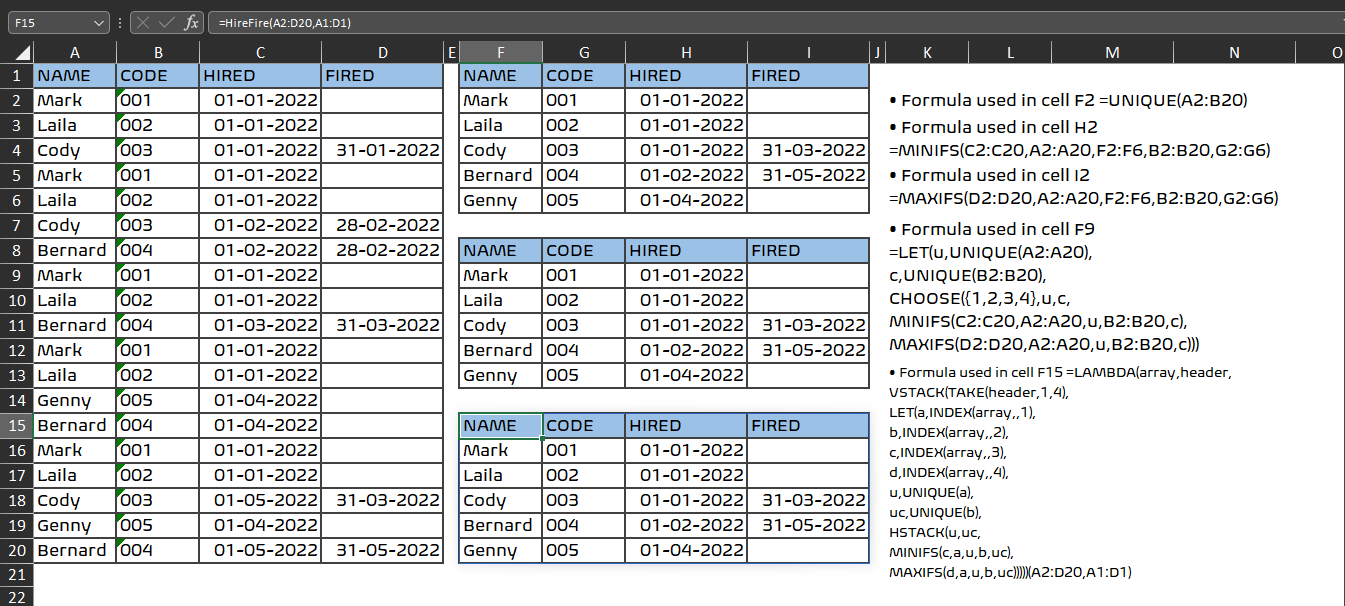This screenshot has width=1345, height=606.
Task: Click cell F12 containing Bernard
Action: (500, 350)
